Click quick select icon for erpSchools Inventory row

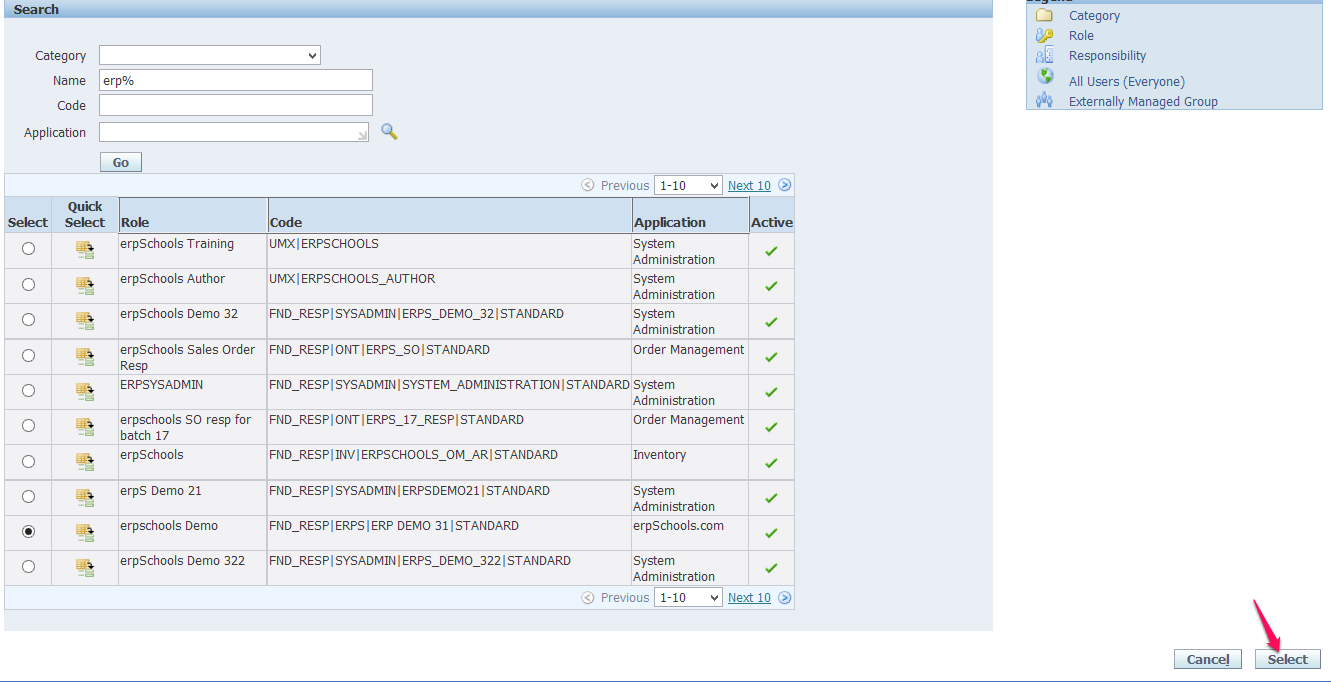tap(85, 463)
